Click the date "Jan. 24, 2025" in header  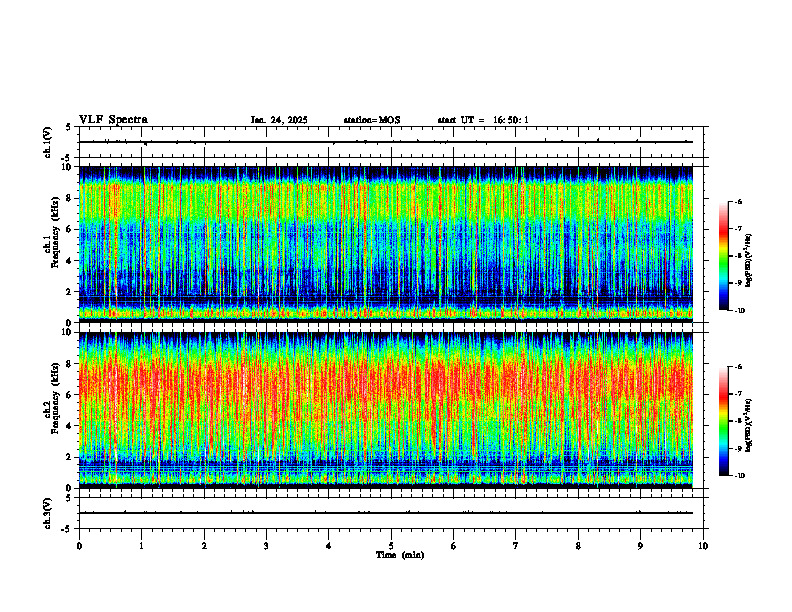coord(279,120)
